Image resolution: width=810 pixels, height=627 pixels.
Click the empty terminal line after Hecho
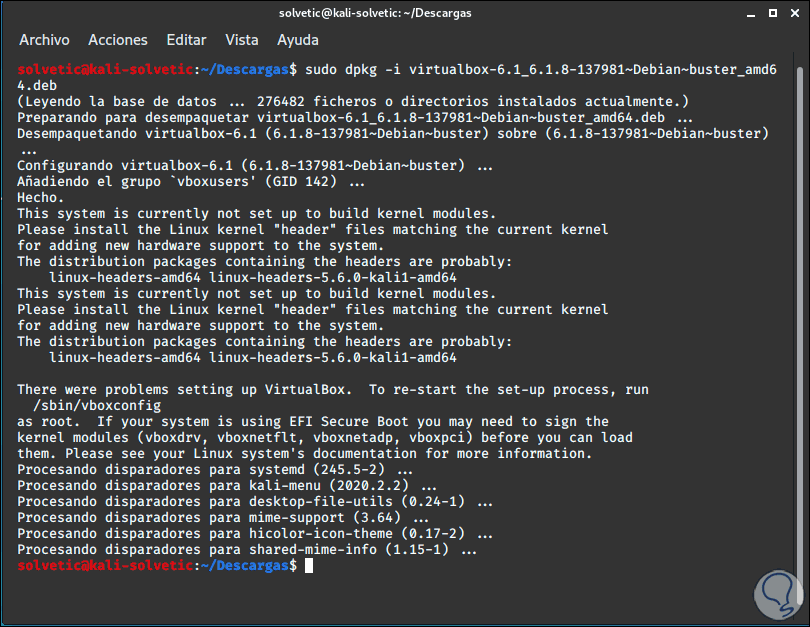(x=400, y=373)
